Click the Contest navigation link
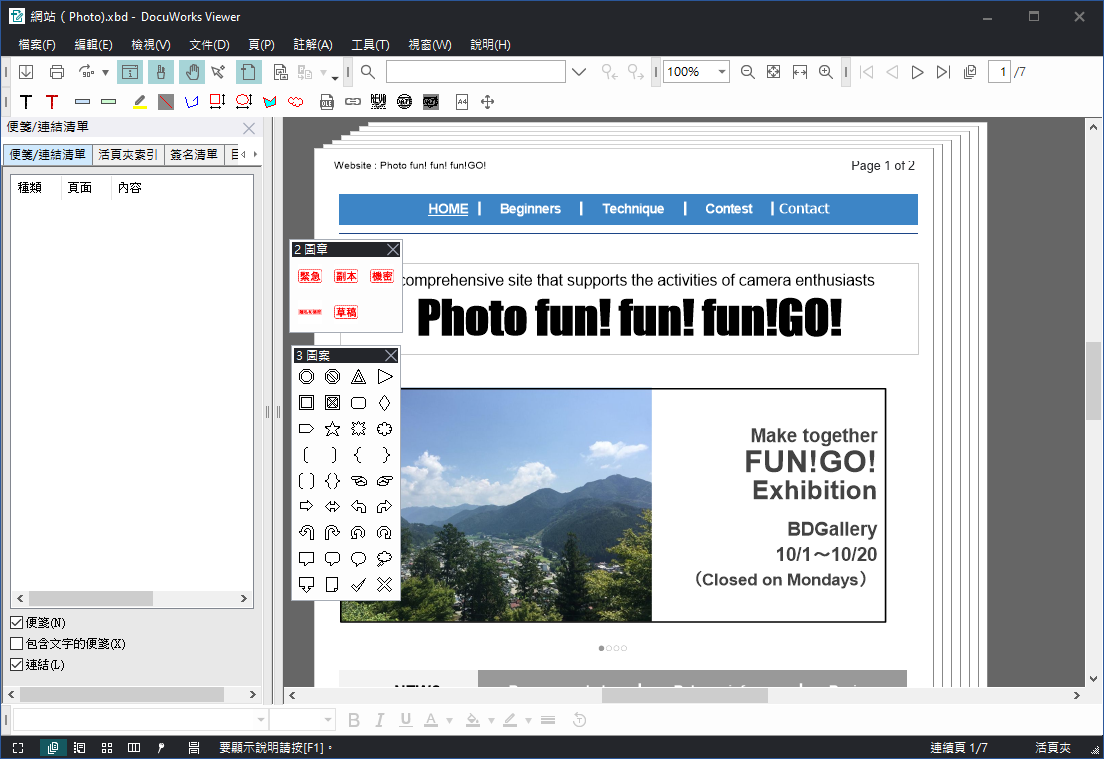This screenshot has width=1104, height=759. [x=729, y=208]
